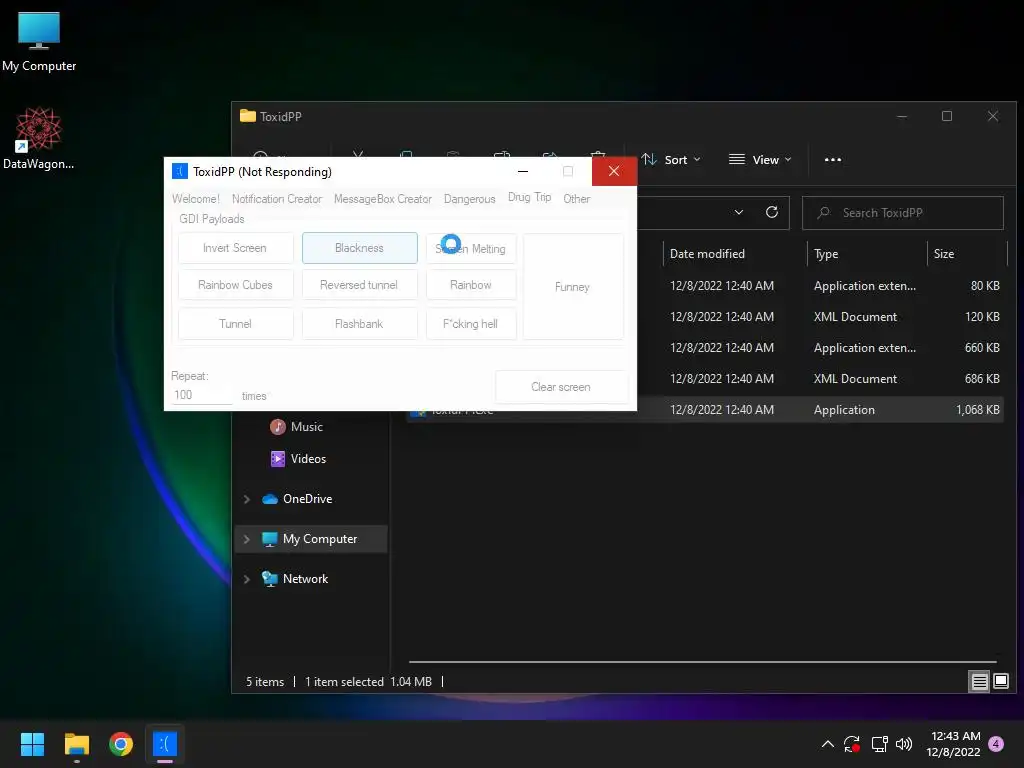Open the My Computer desktop icon
This screenshot has height=768, width=1024.
click(x=39, y=40)
